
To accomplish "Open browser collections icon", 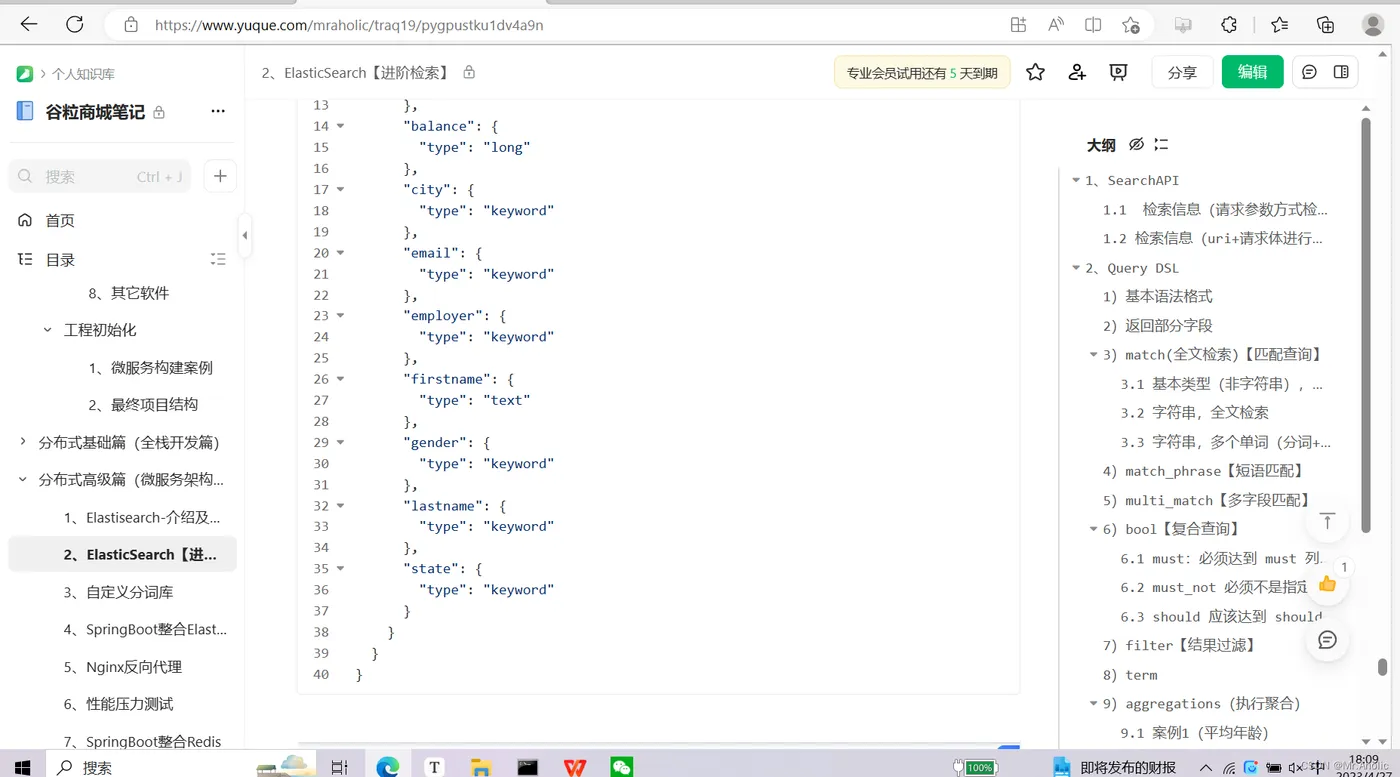I will (x=1326, y=25).
